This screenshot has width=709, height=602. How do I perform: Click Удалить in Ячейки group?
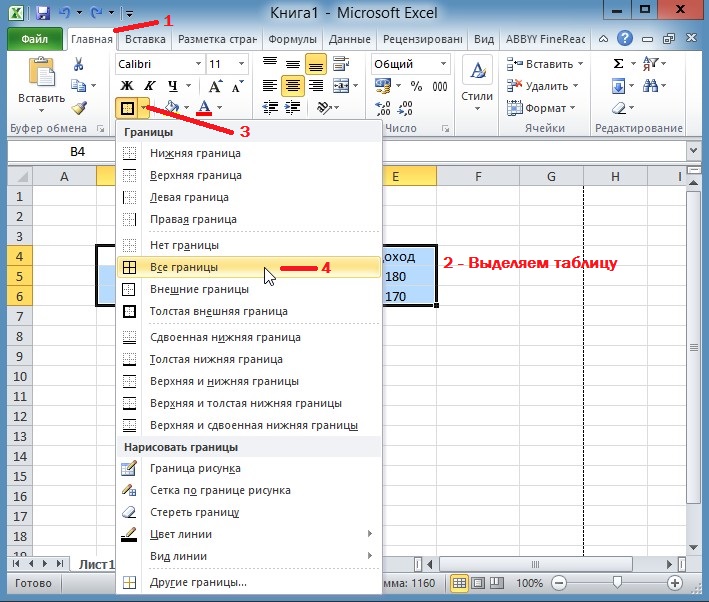tap(543, 86)
